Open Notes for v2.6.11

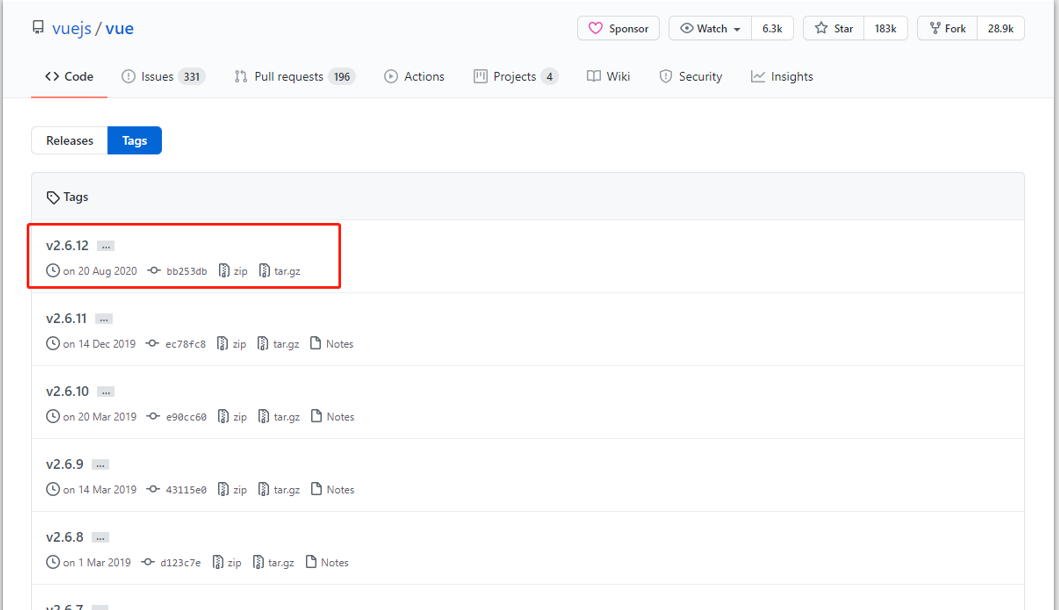click(332, 344)
